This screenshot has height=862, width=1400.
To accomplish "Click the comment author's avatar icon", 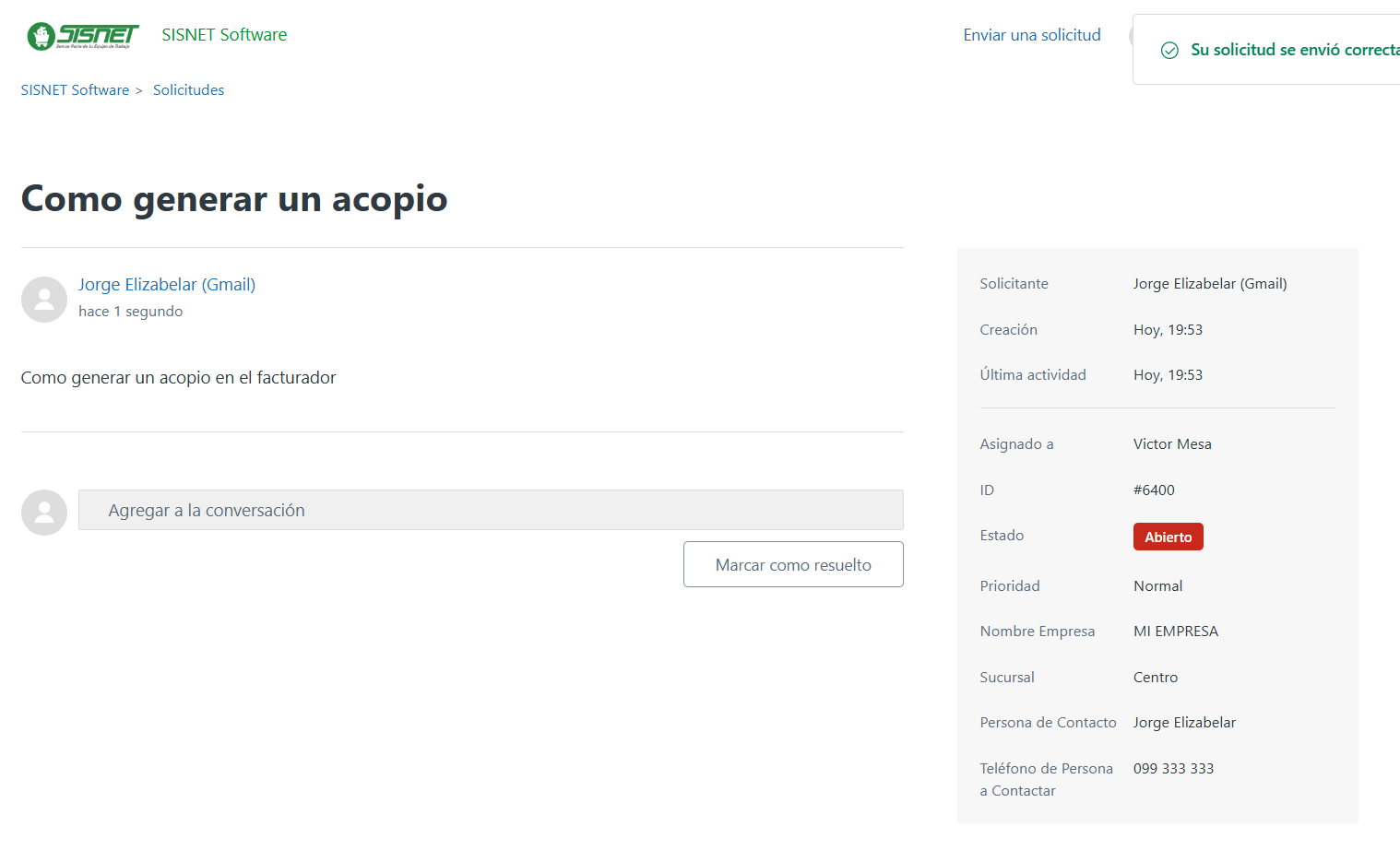I will coord(44,300).
